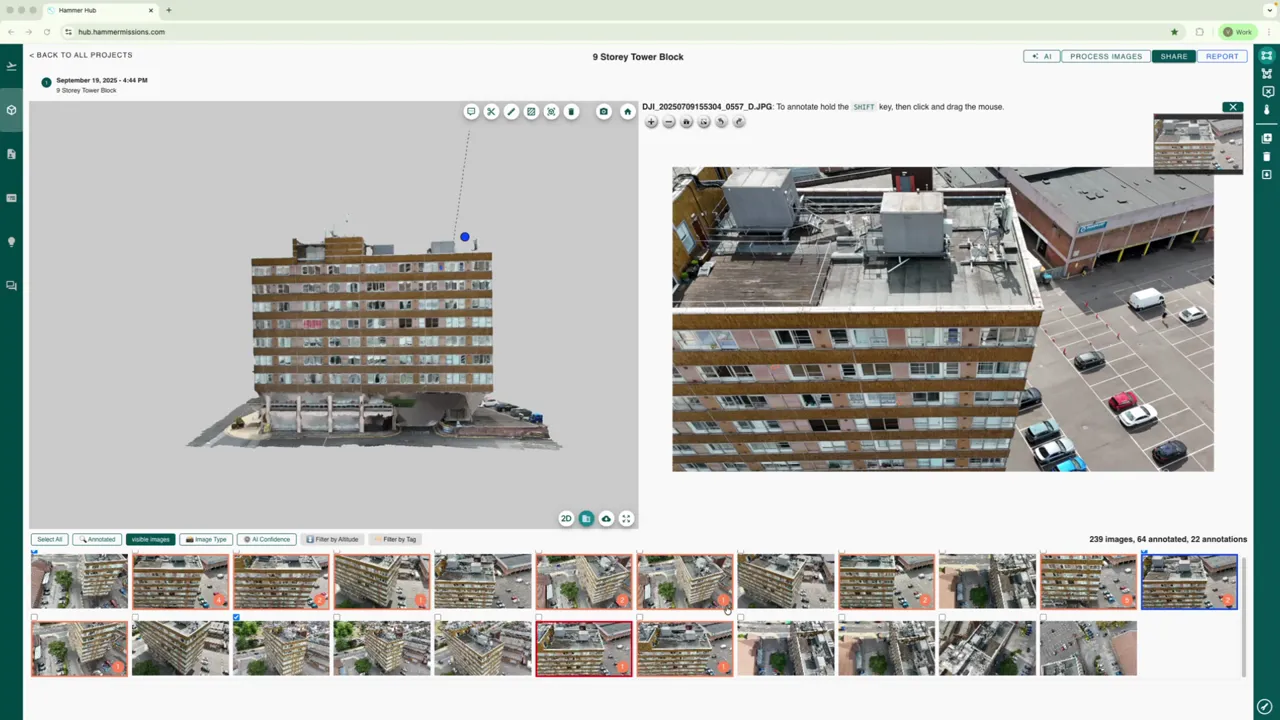Open Filter by Altitude options
The image size is (1280, 720).
pos(332,539)
